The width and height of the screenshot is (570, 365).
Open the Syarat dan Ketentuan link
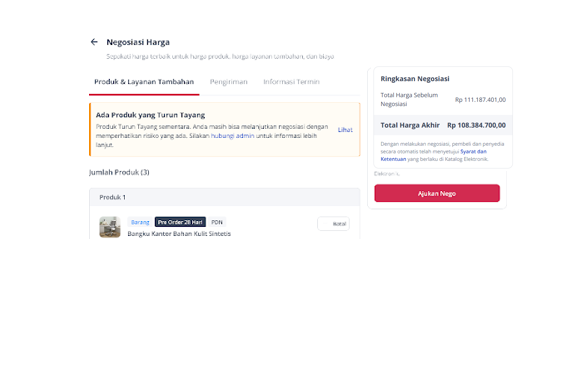[434, 155]
